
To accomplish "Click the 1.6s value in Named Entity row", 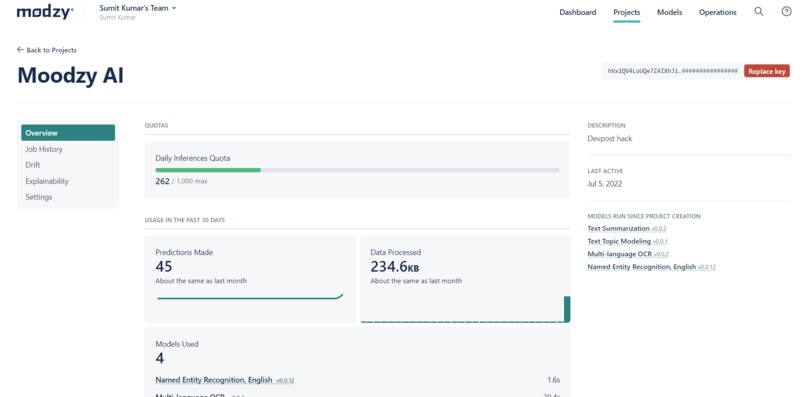I will point(554,380).
